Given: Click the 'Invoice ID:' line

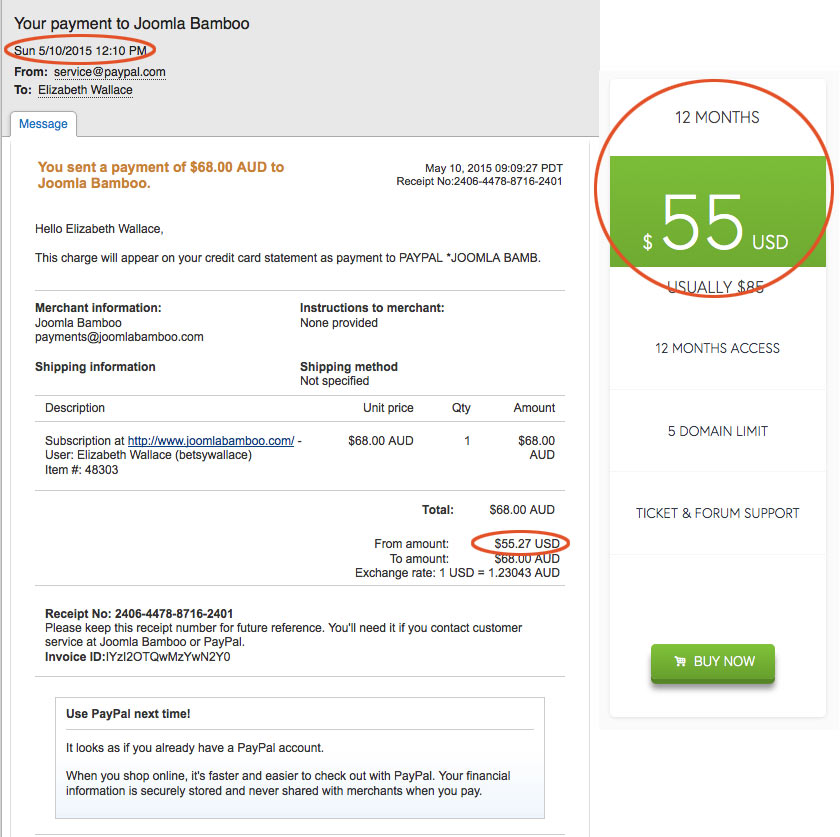Looking at the screenshot, I should tap(138, 657).
